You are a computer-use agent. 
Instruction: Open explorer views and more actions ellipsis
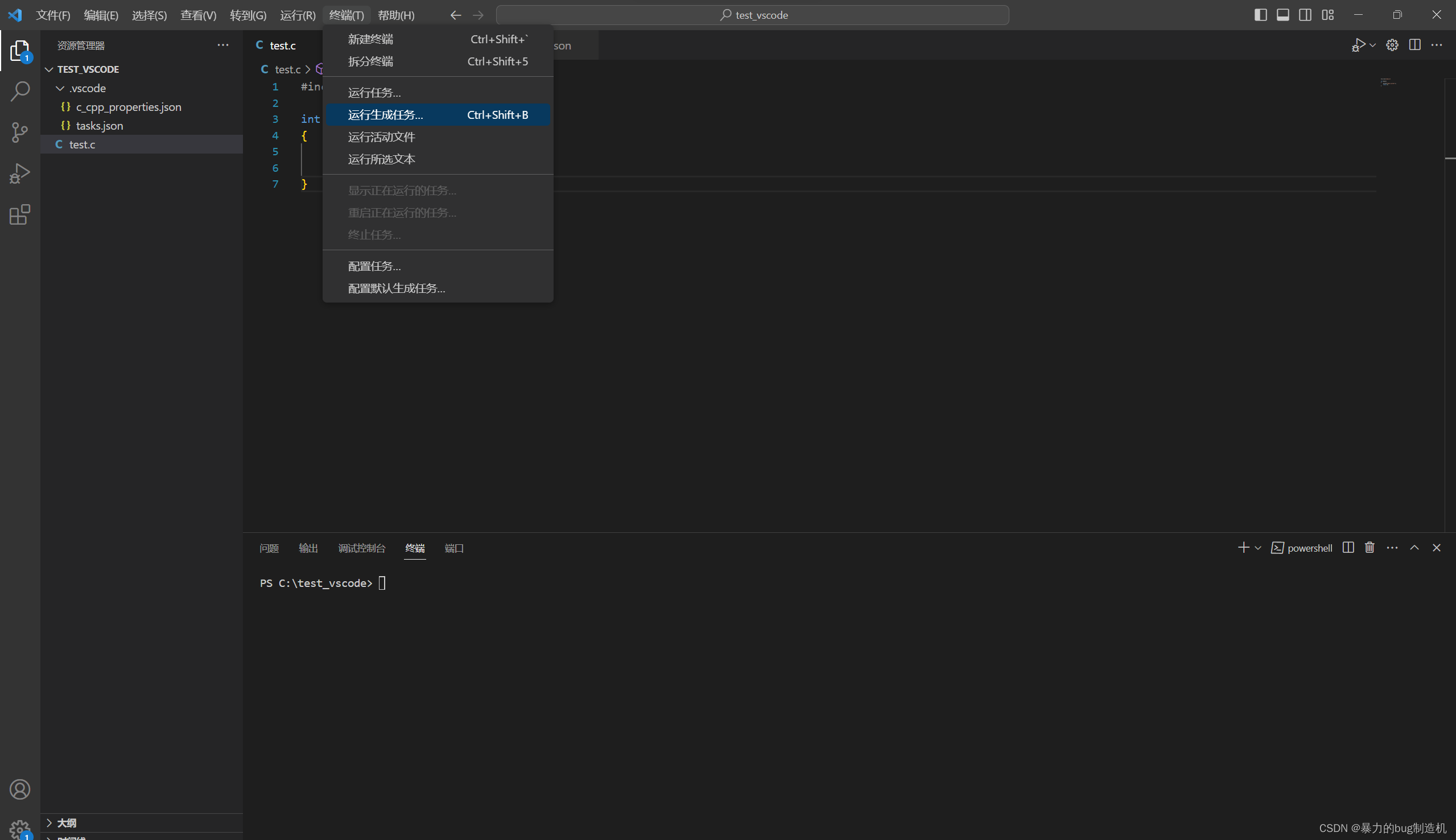pos(223,45)
